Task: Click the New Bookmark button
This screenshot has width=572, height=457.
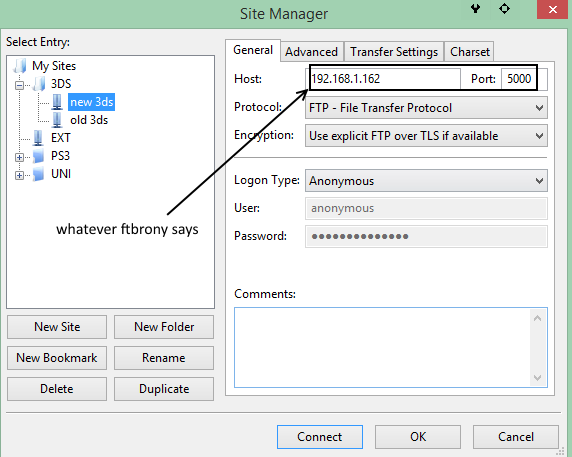Action: click(57, 358)
